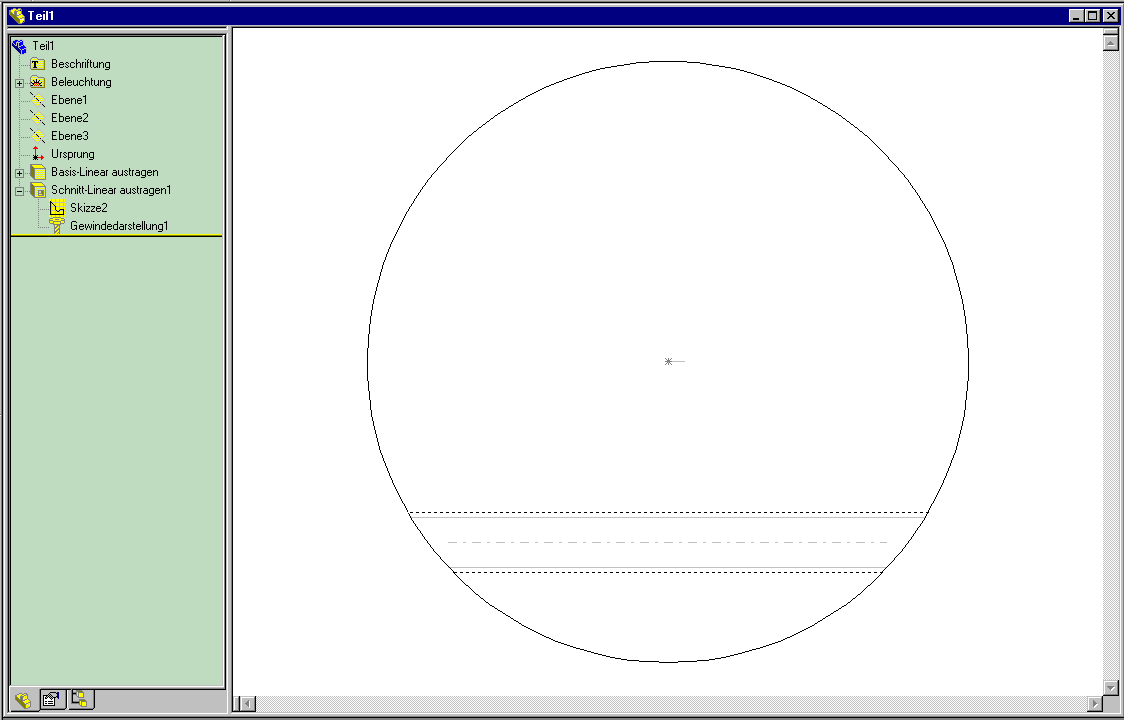Click vertical scrollbar up arrow
This screenshot has height=720, width=1124.
pyautogui.click(x=1110, y=42)
